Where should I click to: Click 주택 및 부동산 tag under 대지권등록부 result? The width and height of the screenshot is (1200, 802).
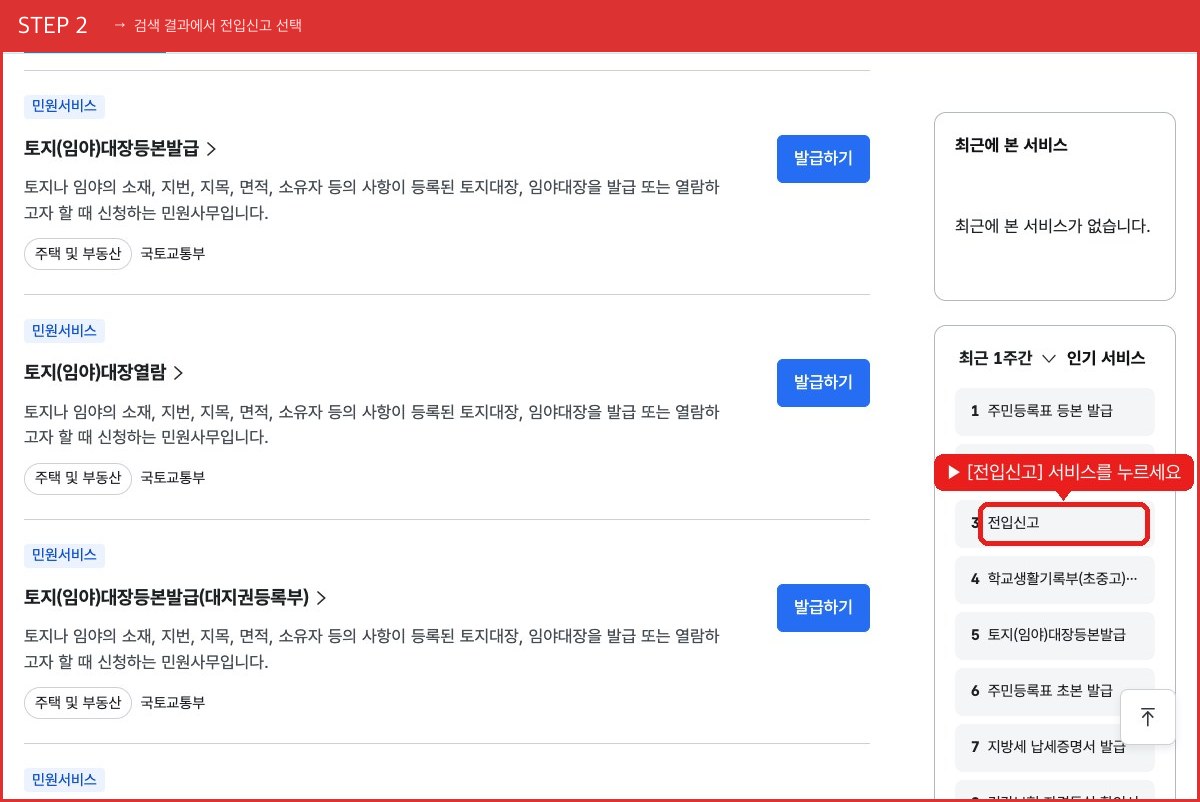(78, 703)
